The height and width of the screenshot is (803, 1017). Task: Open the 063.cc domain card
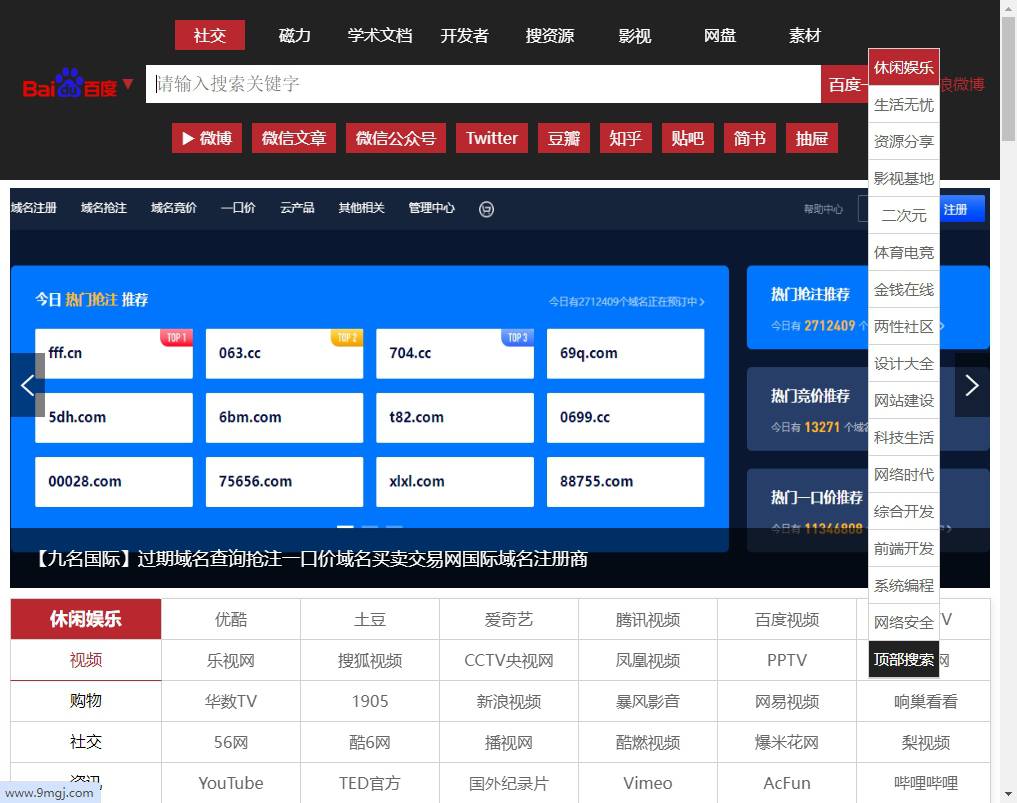click(x=284, y=354)
